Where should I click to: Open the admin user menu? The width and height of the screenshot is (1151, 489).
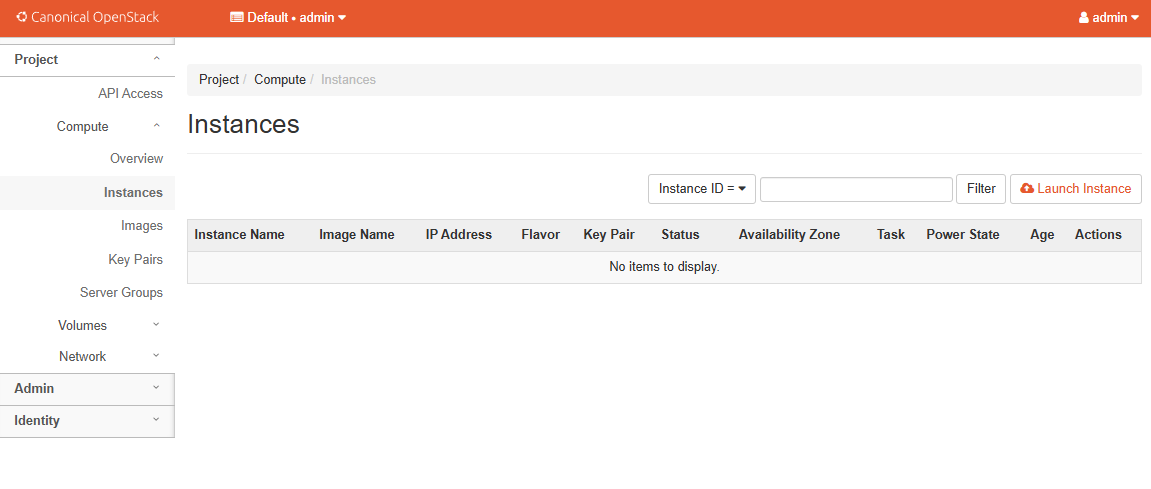click(x=1108, y=17)
